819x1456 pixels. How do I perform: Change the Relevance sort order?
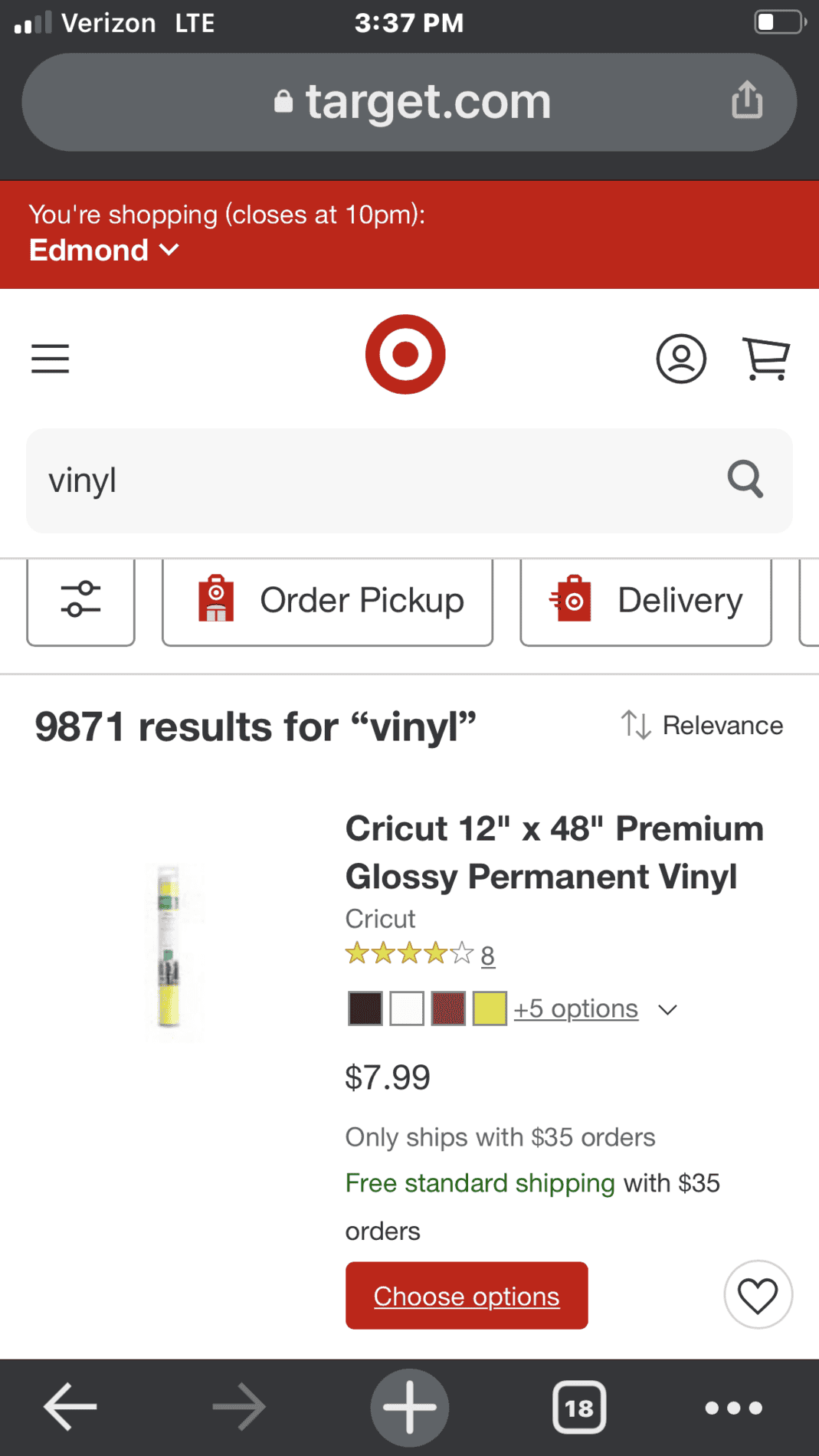(x=702, y=725)
